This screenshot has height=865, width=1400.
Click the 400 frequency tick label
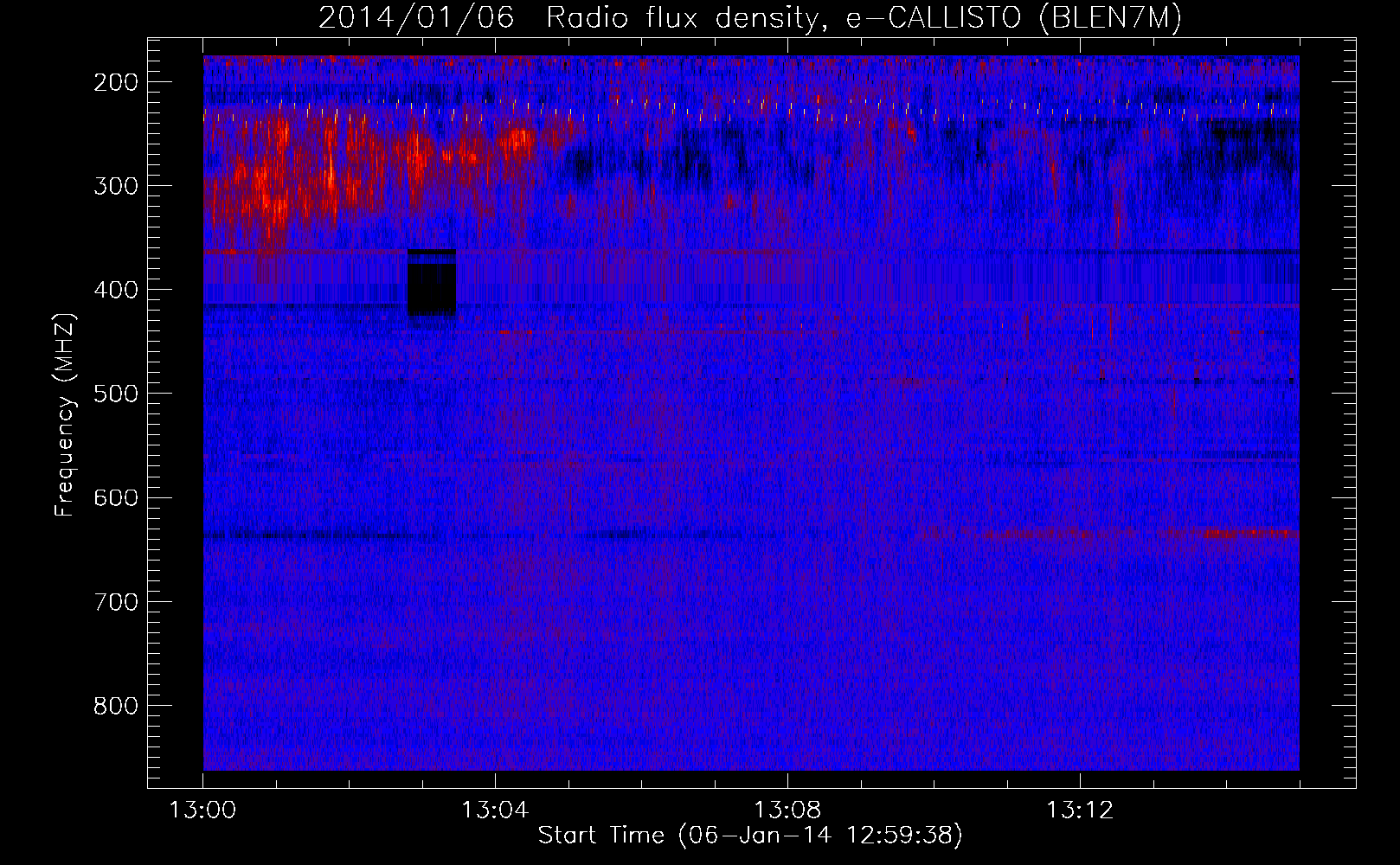pos(116,290)
